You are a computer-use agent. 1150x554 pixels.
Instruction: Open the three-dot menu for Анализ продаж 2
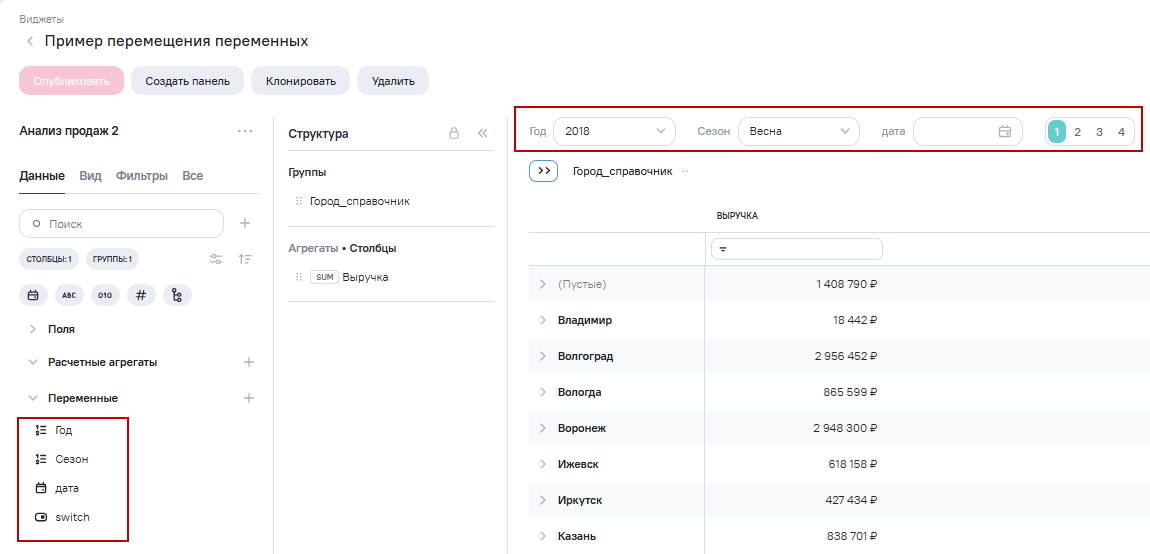point(245,131)
